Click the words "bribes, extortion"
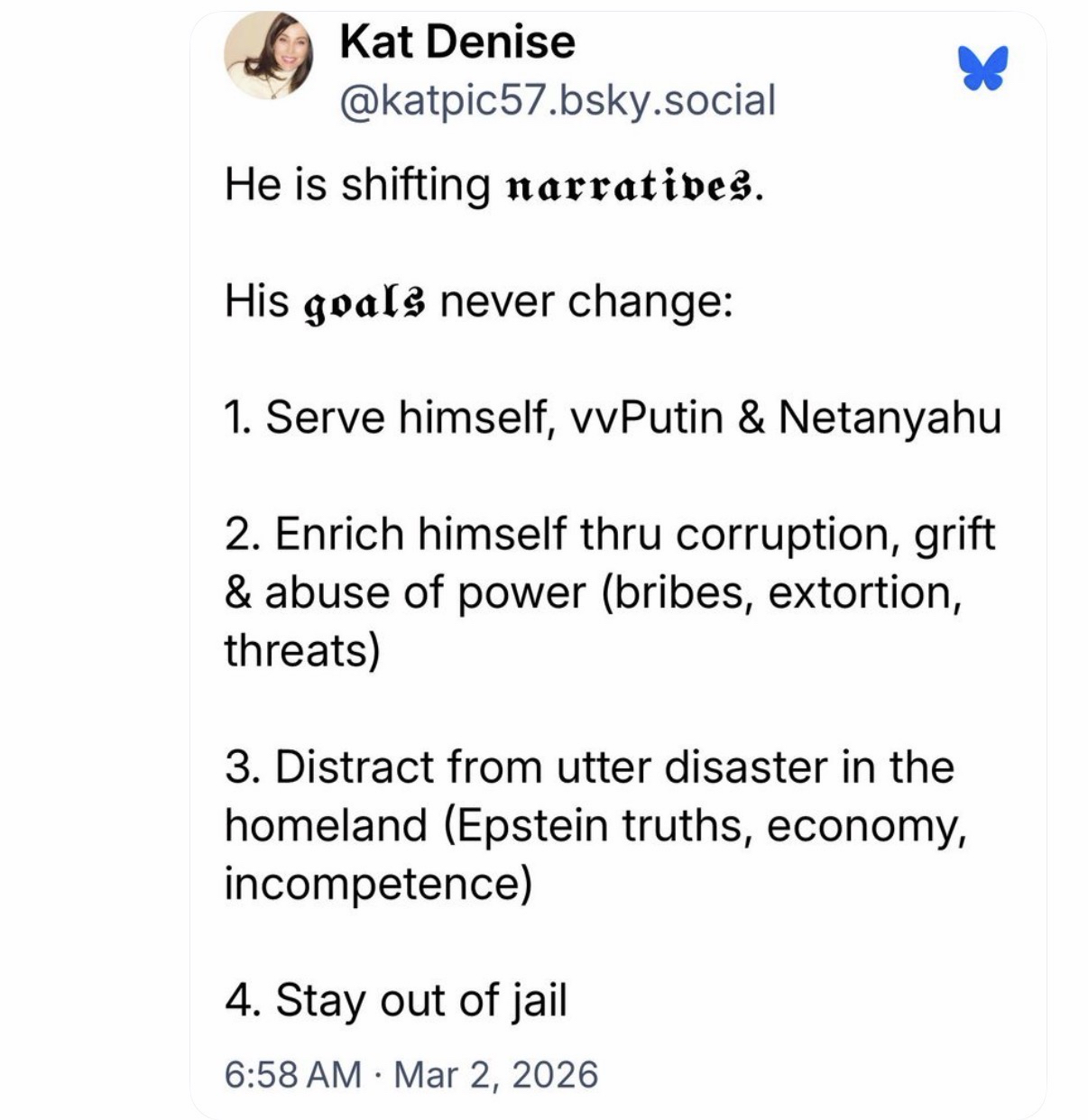The image size is (1088, 1120). click(778, 592)
